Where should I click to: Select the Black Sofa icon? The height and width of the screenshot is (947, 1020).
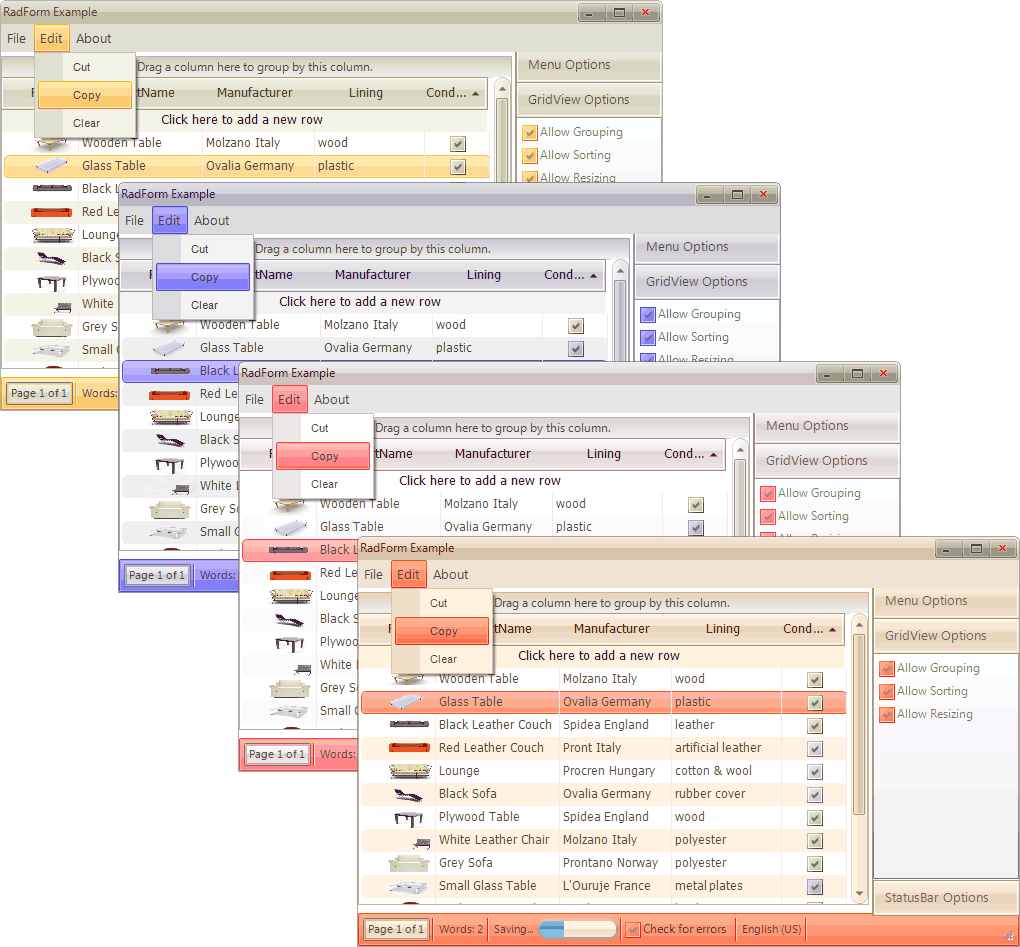pos(408,793)
